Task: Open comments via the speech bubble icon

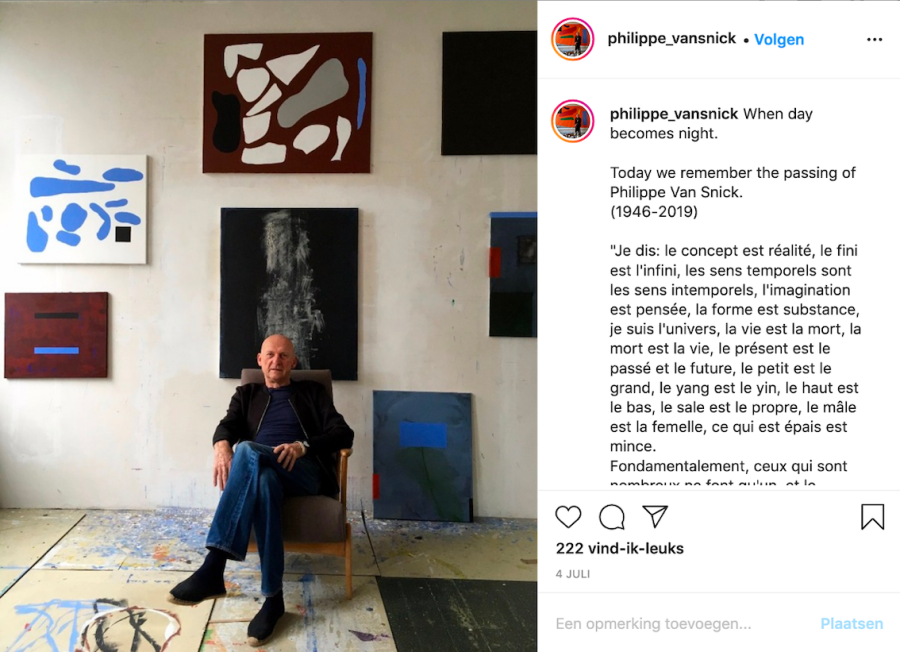Action: [x=612, y=517]
